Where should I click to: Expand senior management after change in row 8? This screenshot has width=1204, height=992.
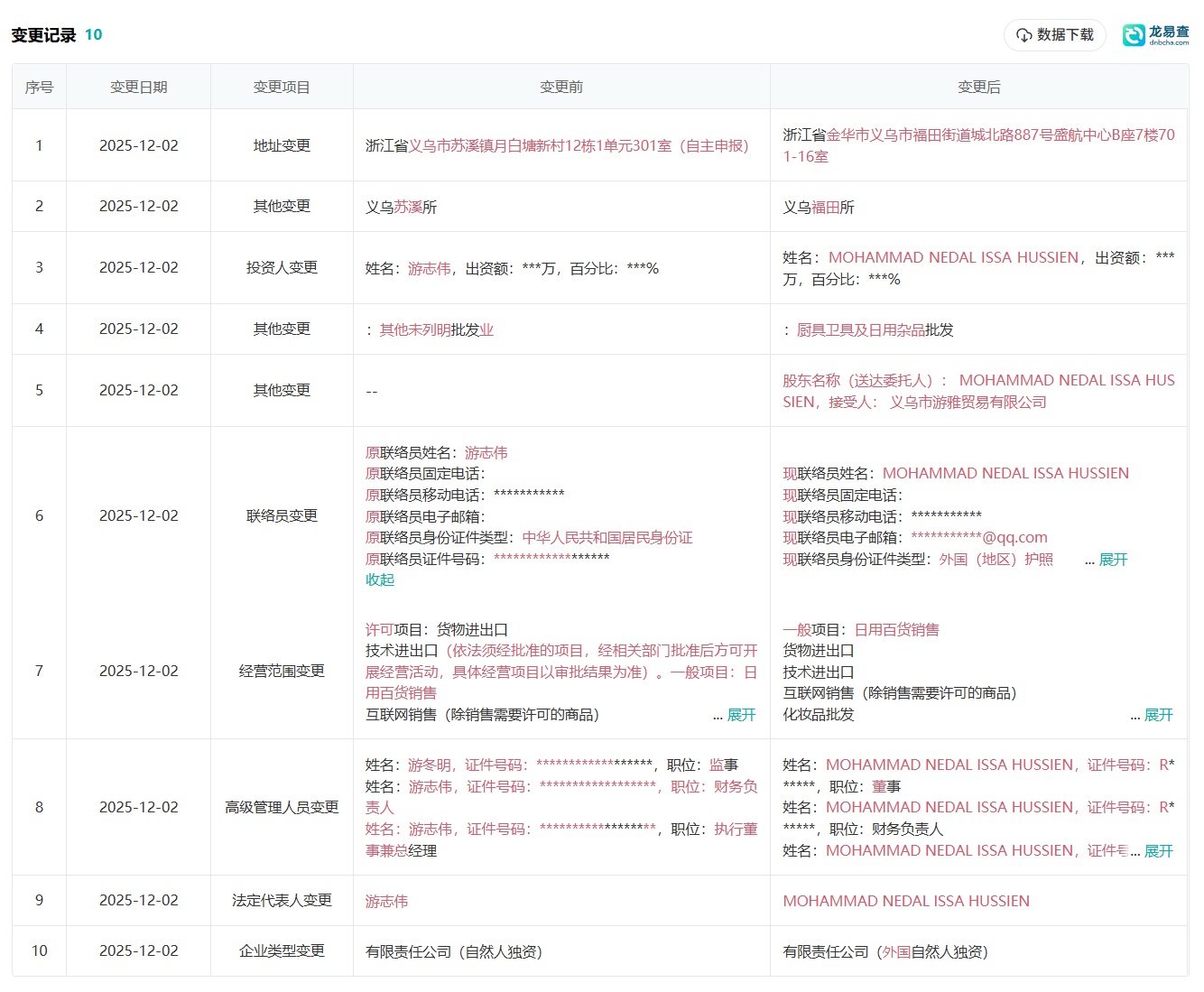(1158, 851)
